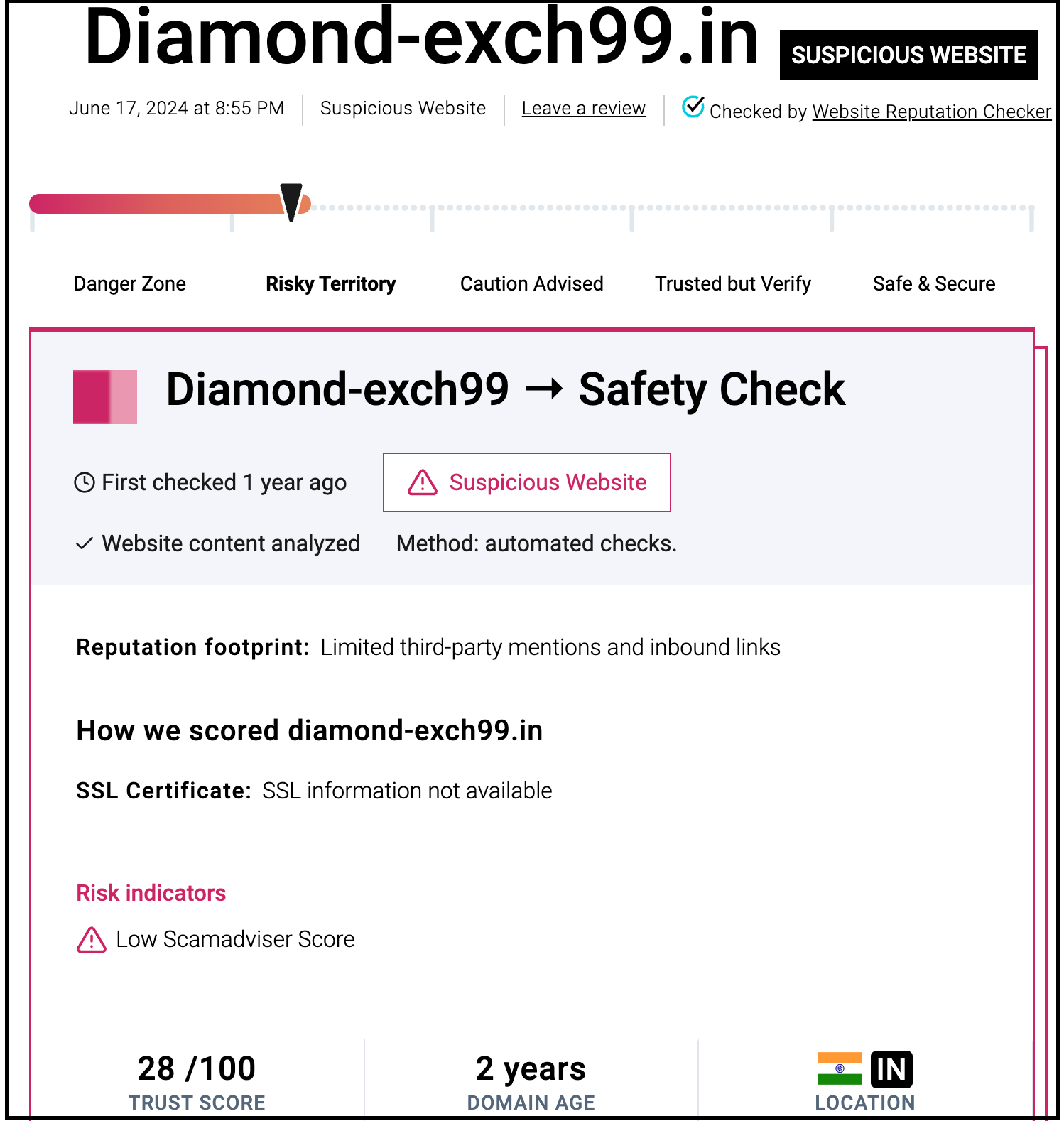This screenshot has width=1064, height=1121.
Task: Click the pink Risk indicators heading
Action: tap(151, 893)
